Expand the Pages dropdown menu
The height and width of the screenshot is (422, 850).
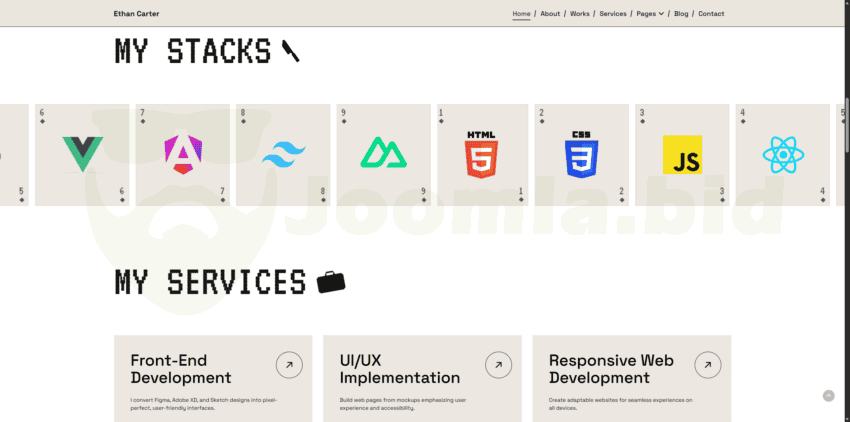[x=650, y=14]
